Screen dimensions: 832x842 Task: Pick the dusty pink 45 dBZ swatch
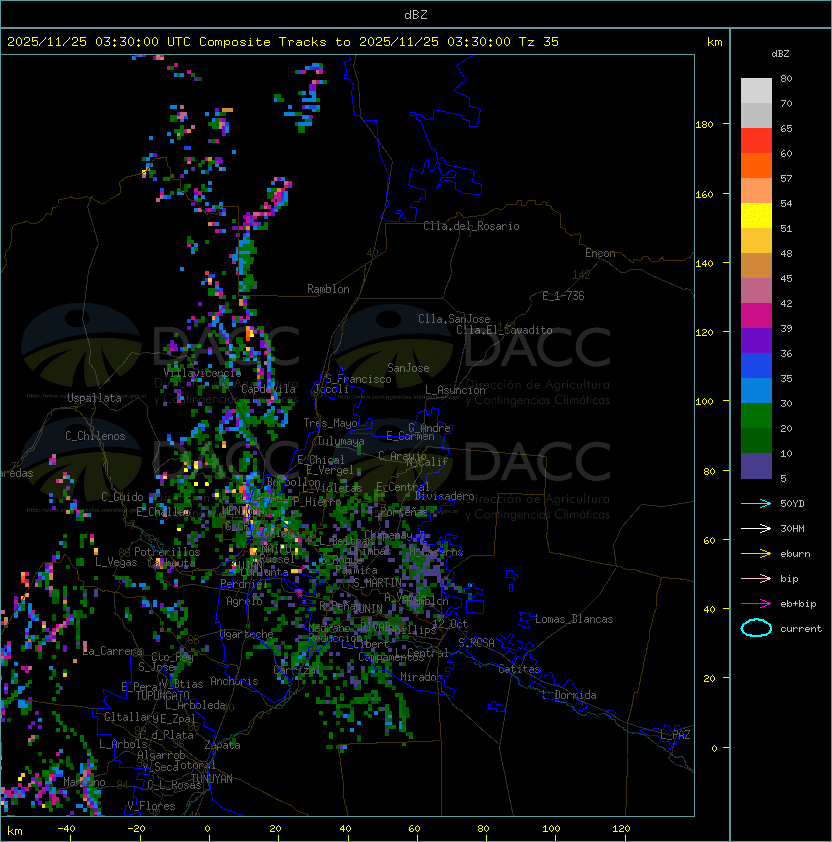click(x=756, y=291)
